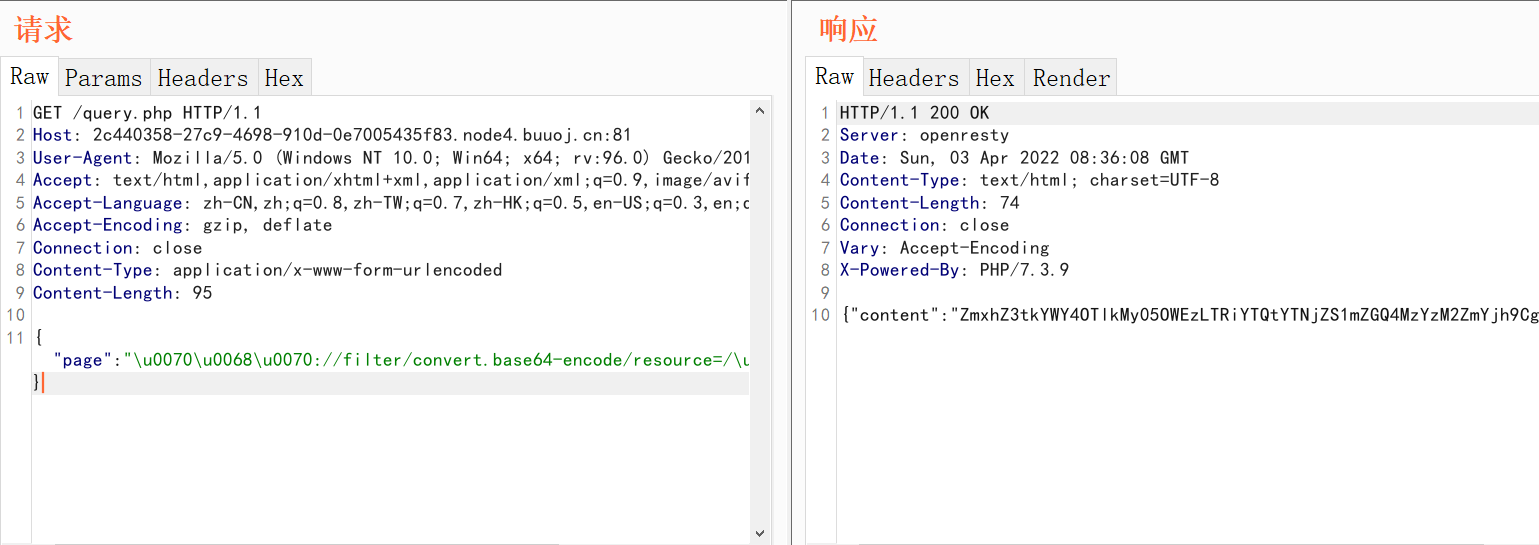Click the request editor scroll-up arrow
Viewport: 1539px width, 545px height.
760,110
